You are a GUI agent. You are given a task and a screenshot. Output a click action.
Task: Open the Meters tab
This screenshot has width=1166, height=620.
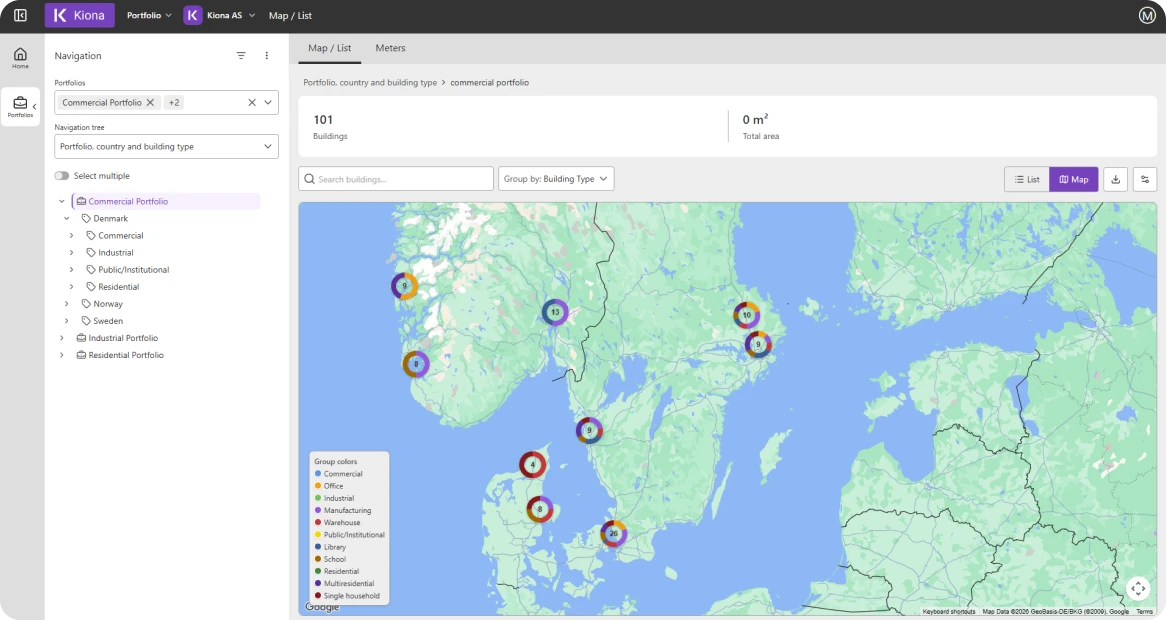(390, 48)
